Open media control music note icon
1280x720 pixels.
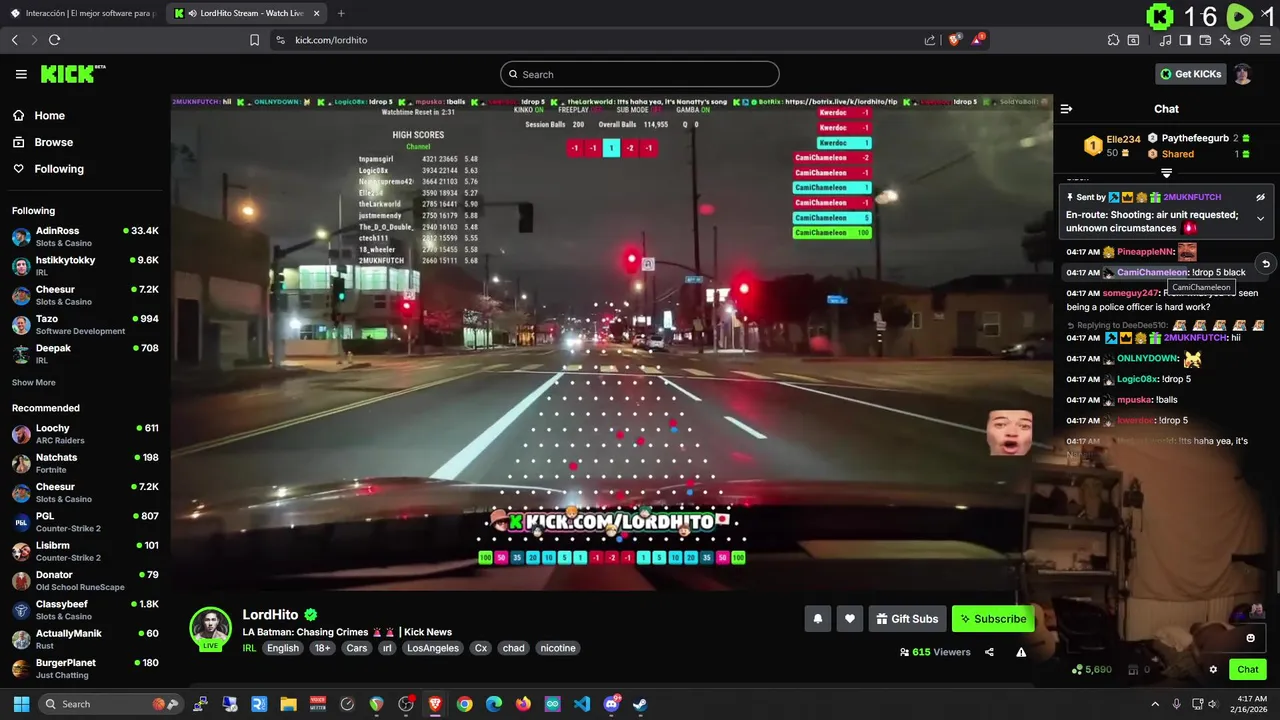[x=1165, y=40]
